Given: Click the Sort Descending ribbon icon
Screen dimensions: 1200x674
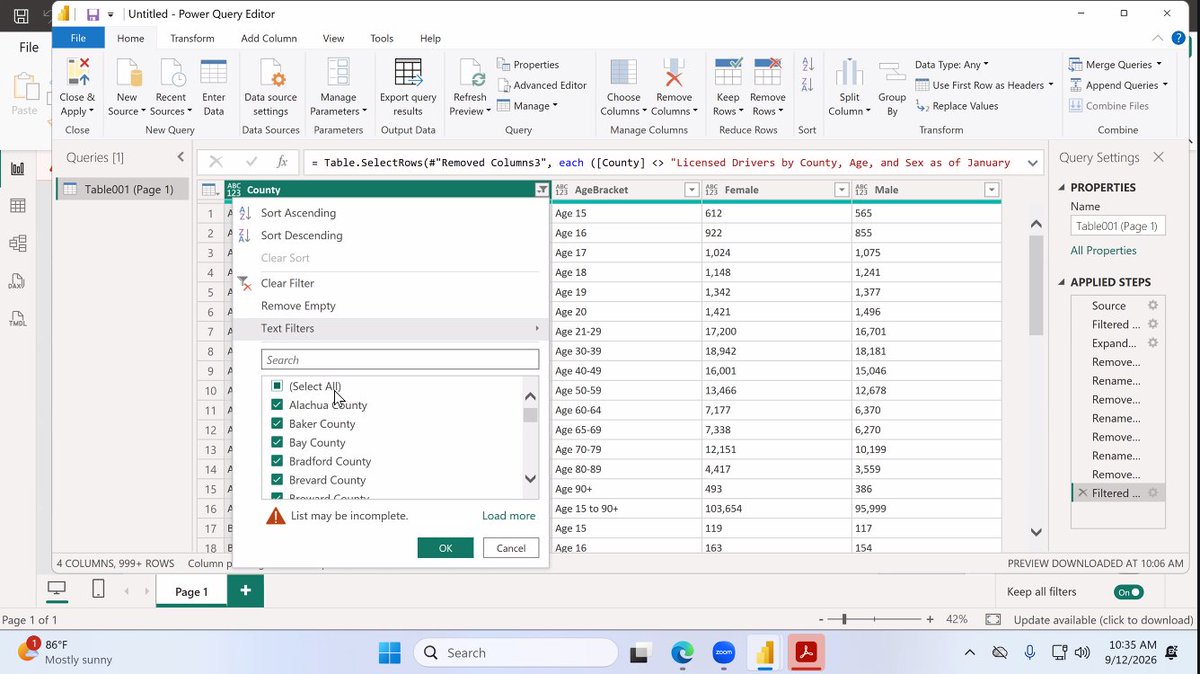Looking at the screenshot, I should tap(808, 86).
